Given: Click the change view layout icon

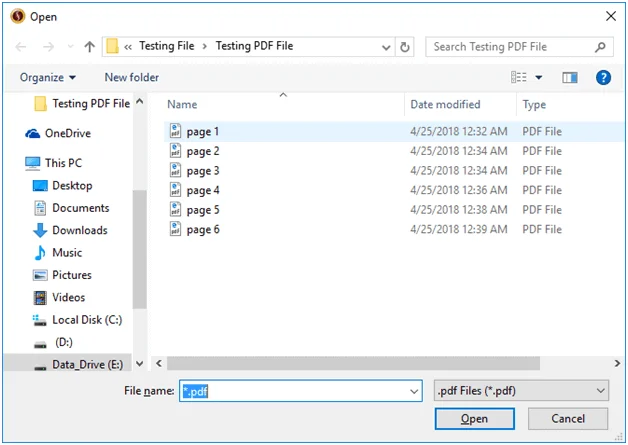Looking at the screenshot, I should coord(519,77).
